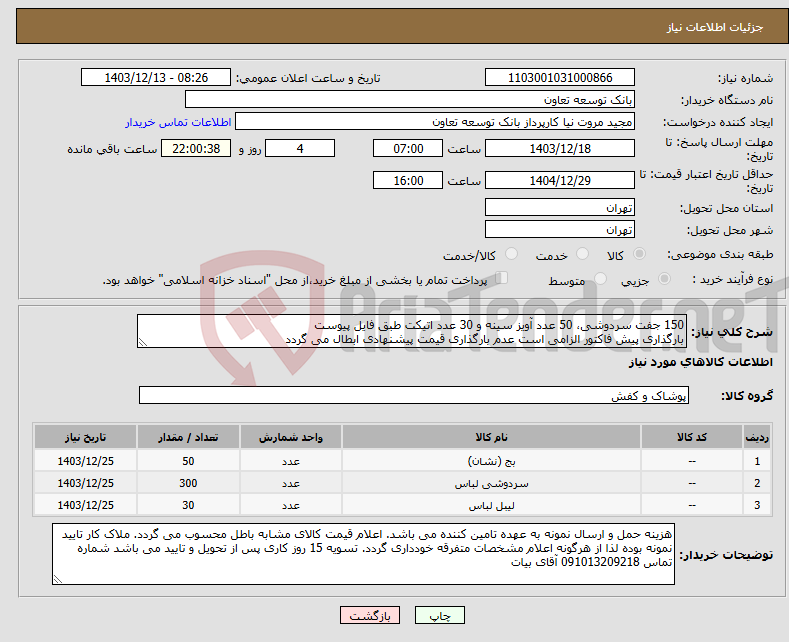Click quantity 50 in بج row
The height and width of the screenshot is (642, 789).
coord(188,461)
